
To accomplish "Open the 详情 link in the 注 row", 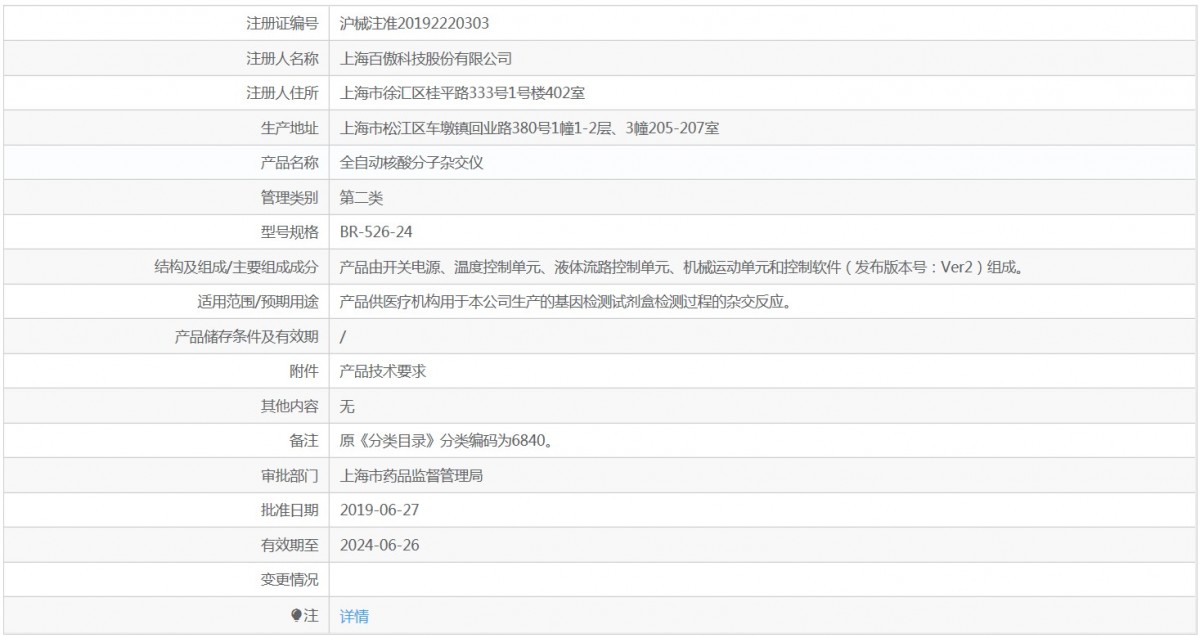I will pyautogui.click(x=354, y=616).
